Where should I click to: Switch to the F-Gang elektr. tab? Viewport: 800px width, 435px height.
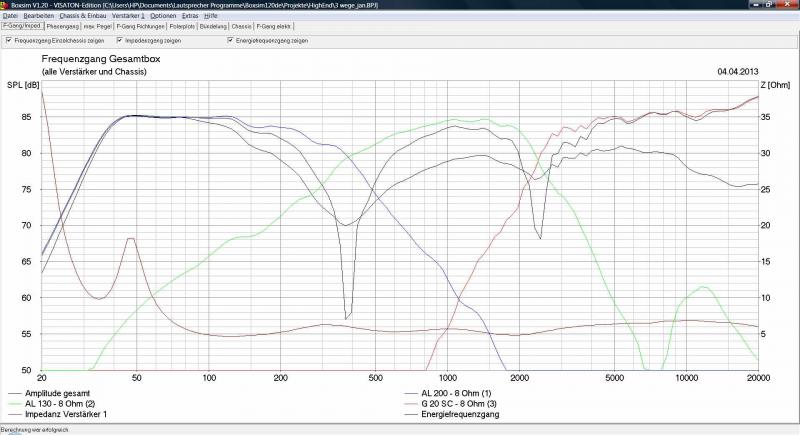[x=273, y=26]
